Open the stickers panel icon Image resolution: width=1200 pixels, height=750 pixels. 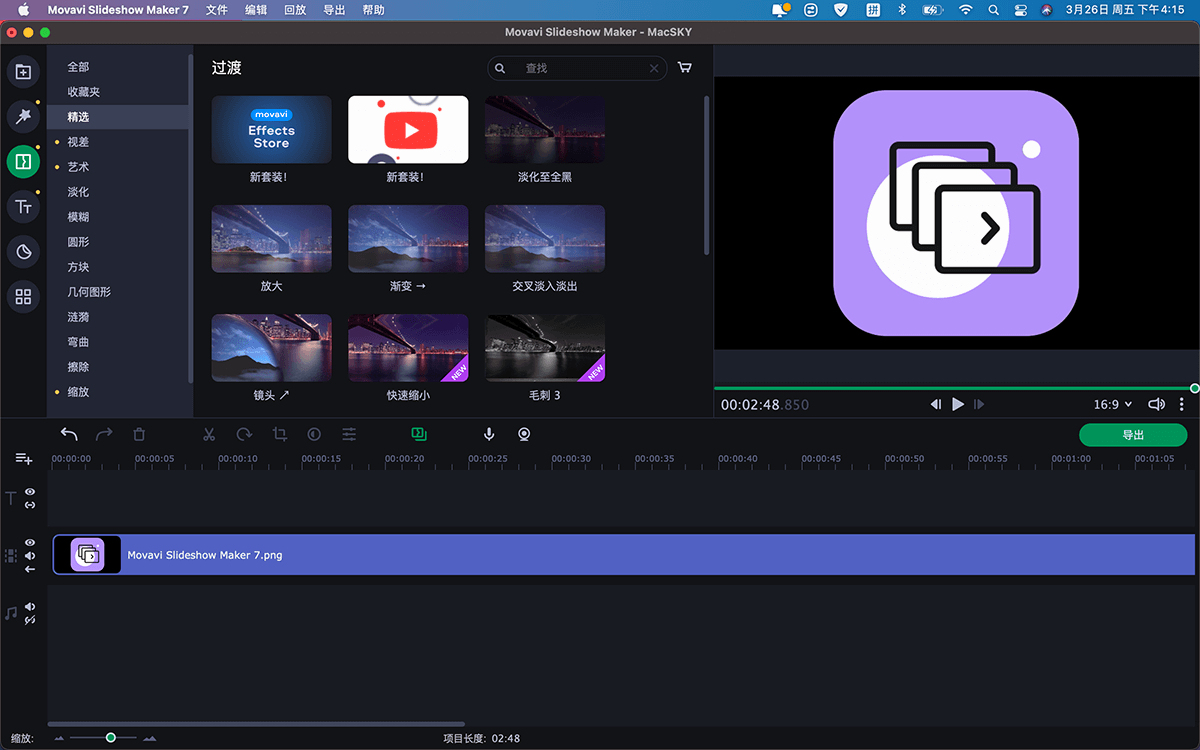(23, 252)
